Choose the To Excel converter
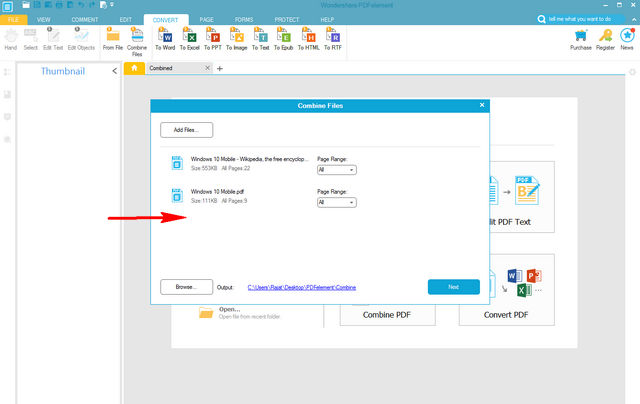 point(190,39)
